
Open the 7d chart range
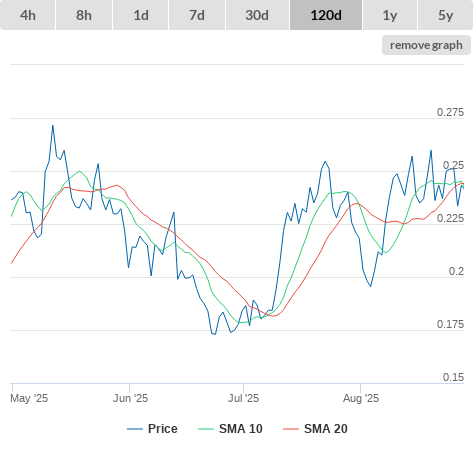197,15
